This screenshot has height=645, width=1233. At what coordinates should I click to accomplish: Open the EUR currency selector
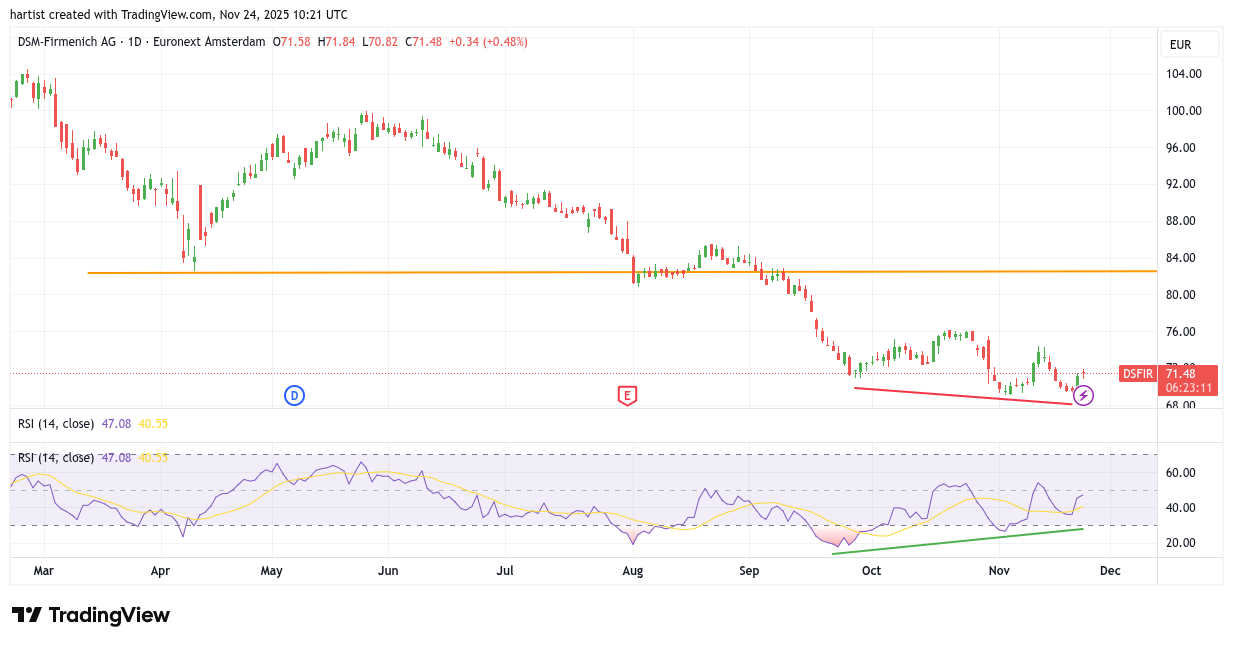pos(1189,45)
